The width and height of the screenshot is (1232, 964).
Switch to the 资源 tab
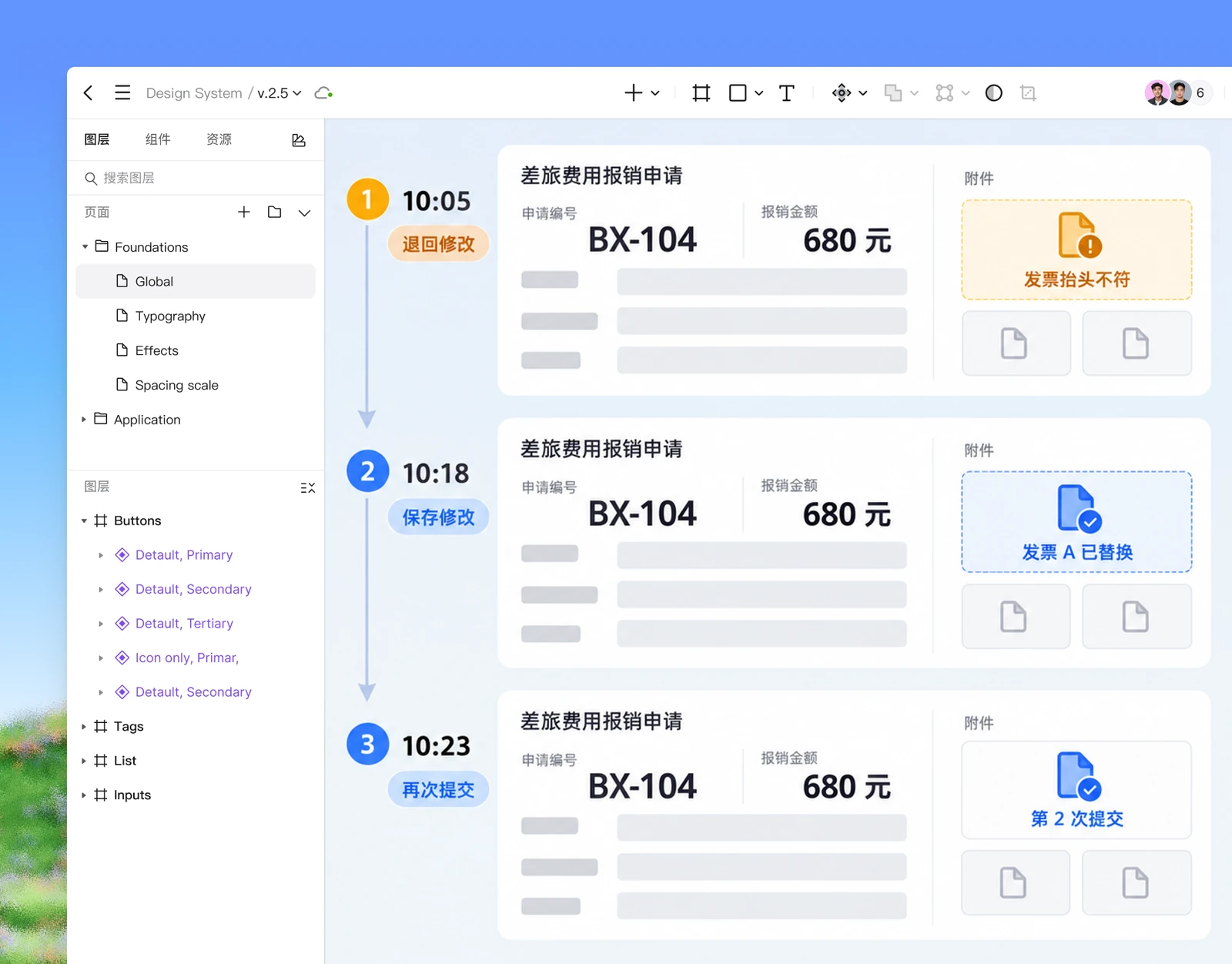[219, 139]
